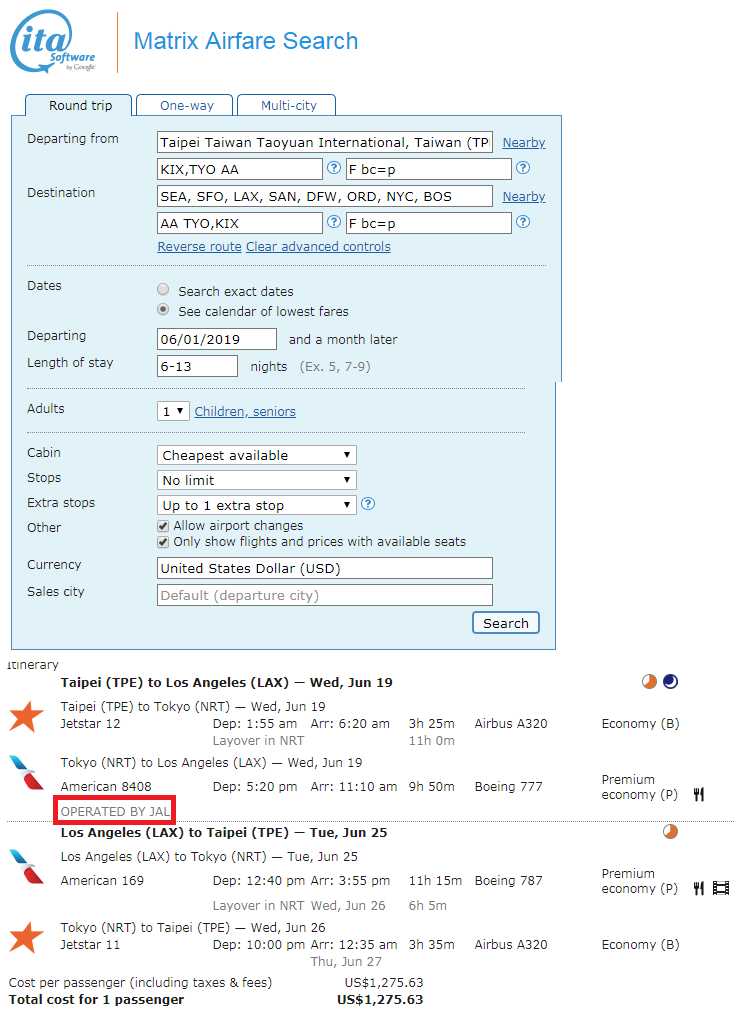Open help icon beside AA TYO,KIX field
This screenshot has height=1022, width=738.
click(x=334, y=222)
